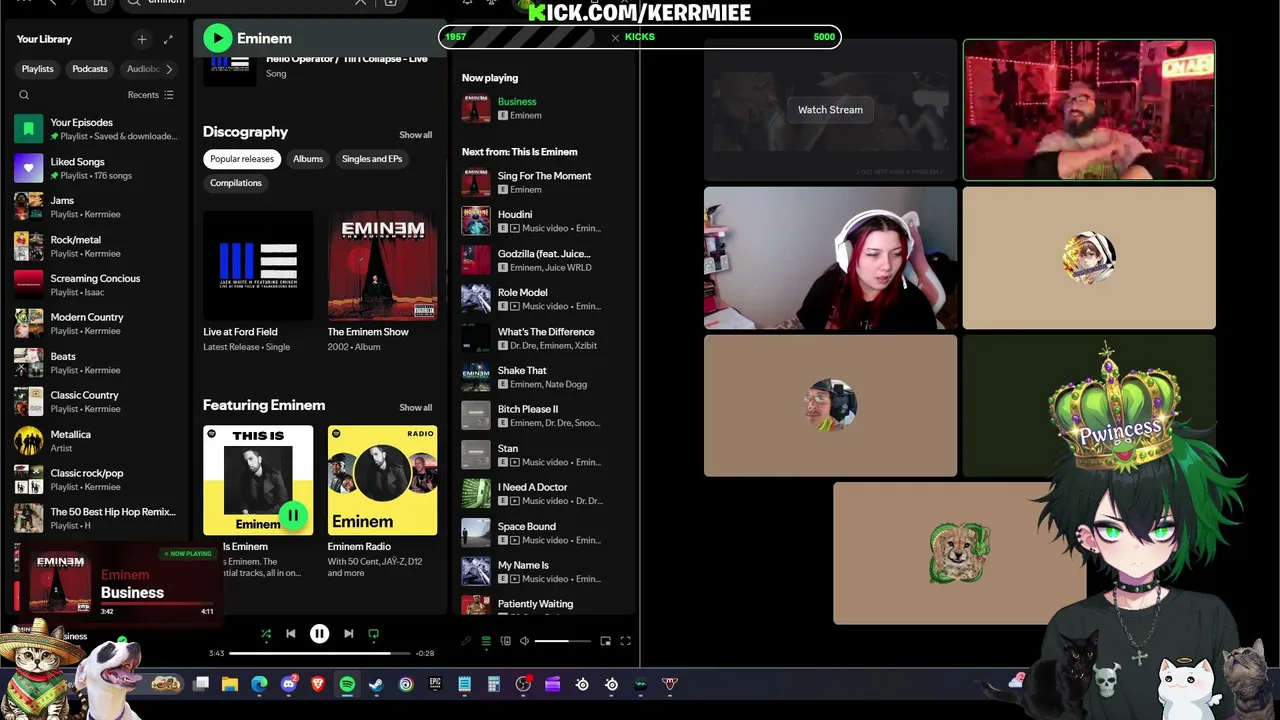The height and width of the screenshot is (720, 1280).
Task: Click Show all next to Featuring Eminem
Action: [x=416, y=408]
